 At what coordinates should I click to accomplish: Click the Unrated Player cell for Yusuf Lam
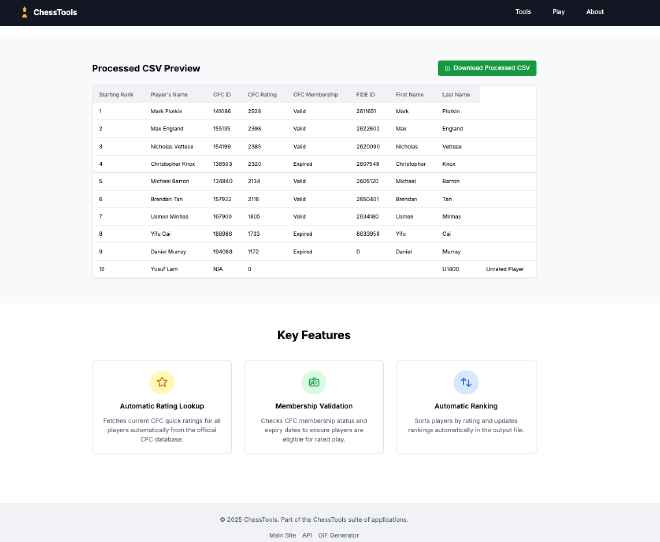point(505,269)
